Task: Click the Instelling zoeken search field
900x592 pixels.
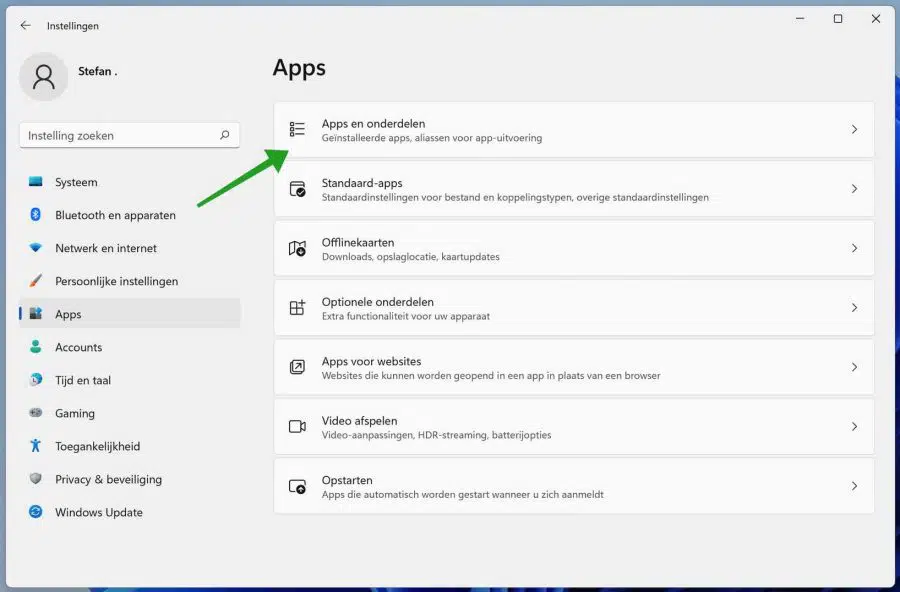Action: point(130,135)
